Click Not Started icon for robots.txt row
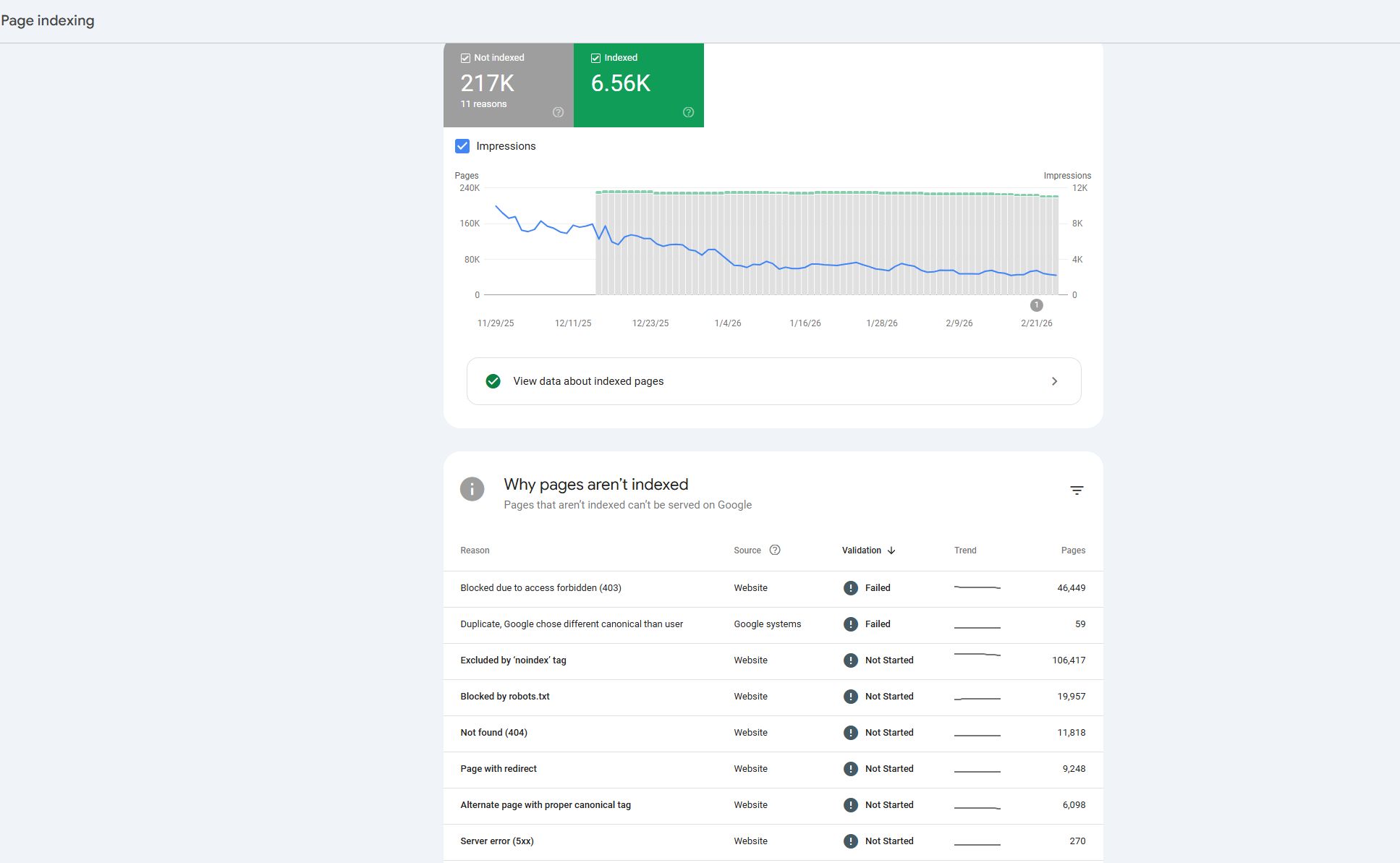This screenshot has width=1400, height=863. 851,697
